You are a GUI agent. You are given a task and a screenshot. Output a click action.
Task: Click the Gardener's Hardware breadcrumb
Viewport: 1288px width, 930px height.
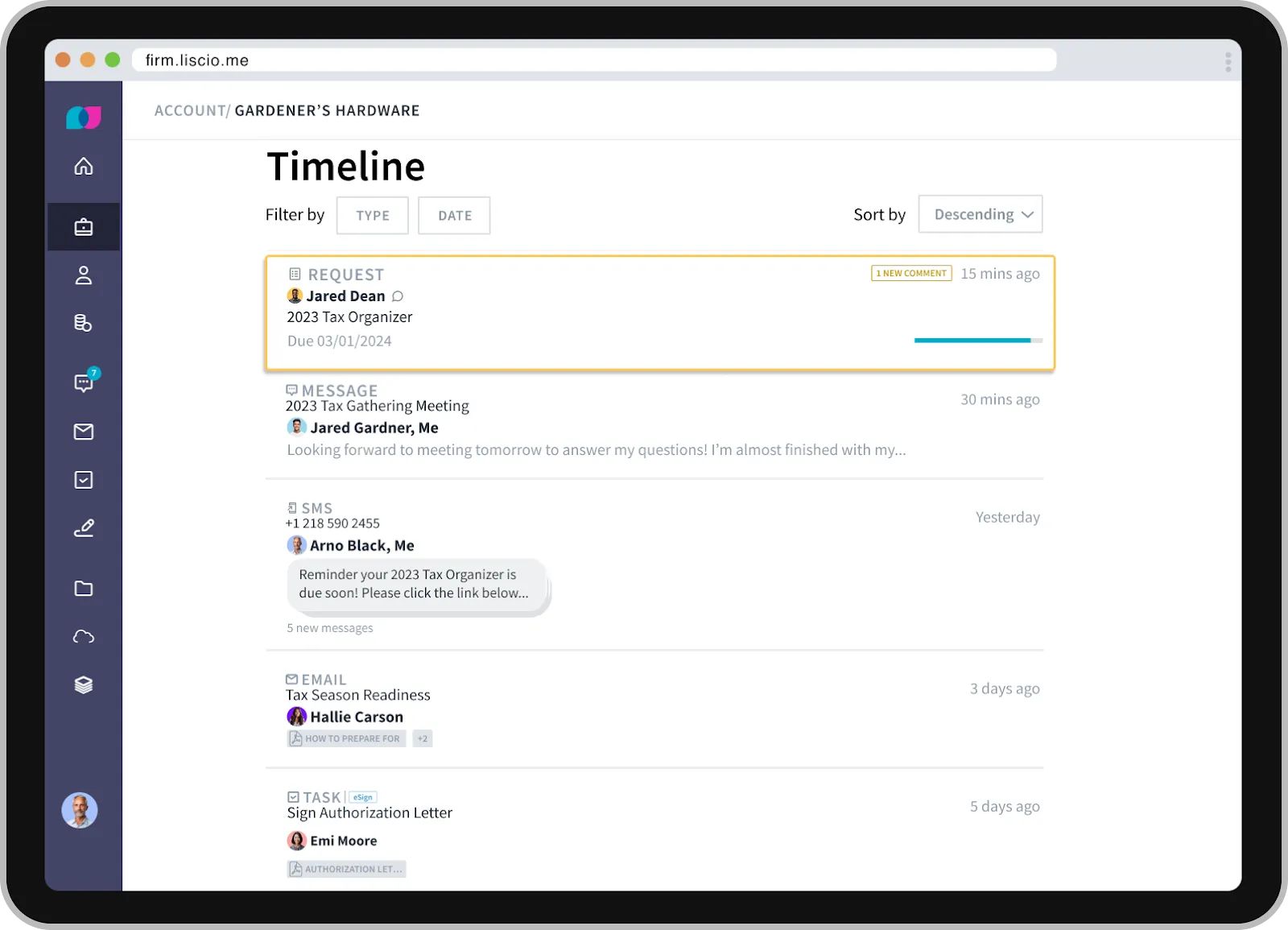[327, 110]
